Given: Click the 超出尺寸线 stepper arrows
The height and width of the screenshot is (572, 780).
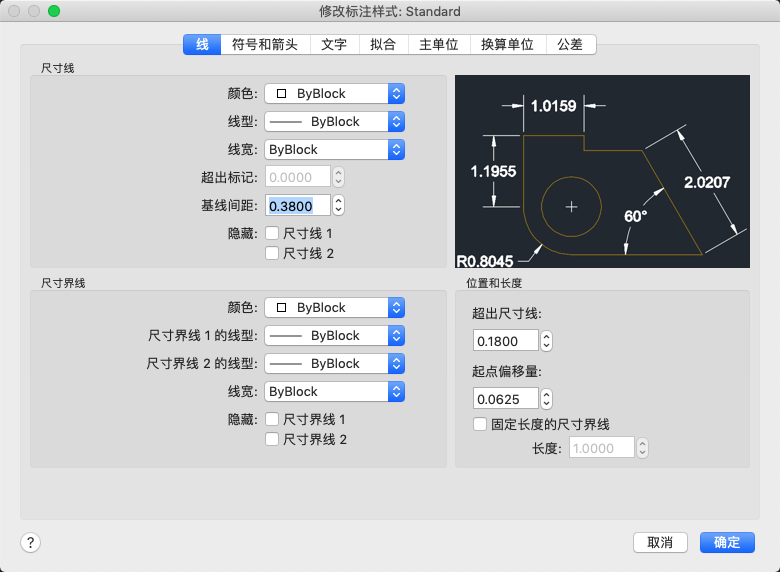Looking at the screenshot, I should point(547,341).
